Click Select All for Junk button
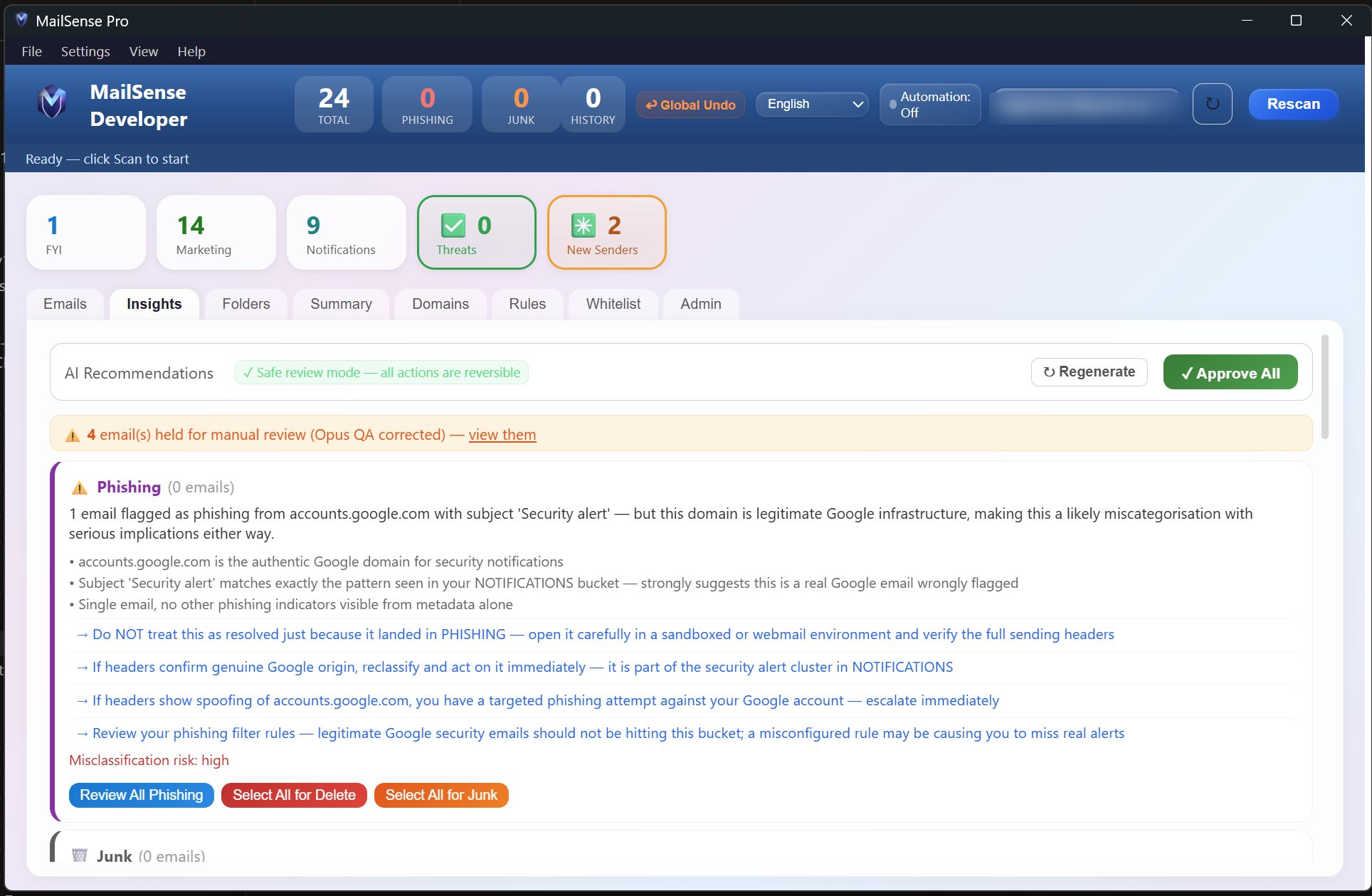 (441, 795)
